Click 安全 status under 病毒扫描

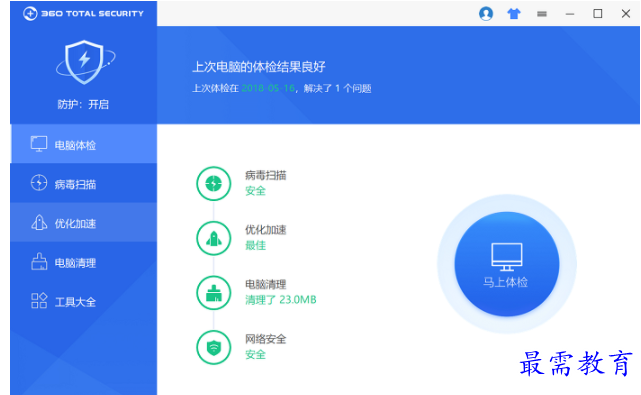[255, 191]
